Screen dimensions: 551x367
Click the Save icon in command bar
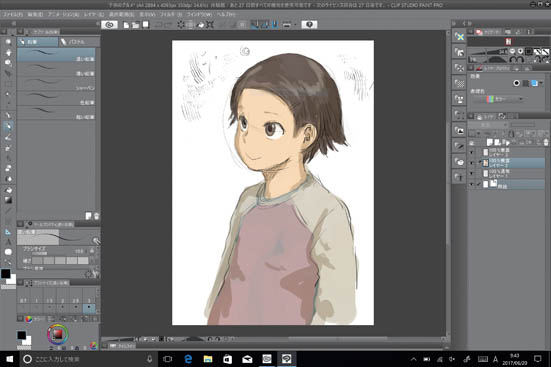coord(145,25)
